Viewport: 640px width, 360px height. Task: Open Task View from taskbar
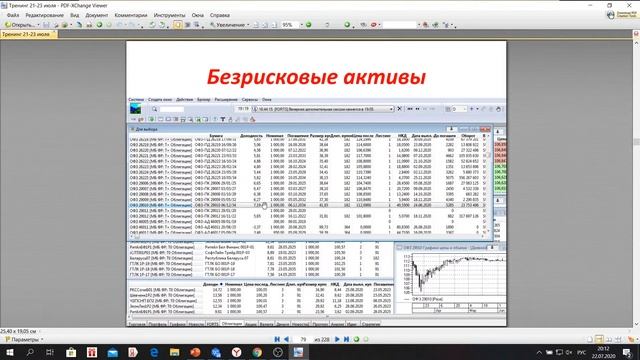tap(50, 352)
